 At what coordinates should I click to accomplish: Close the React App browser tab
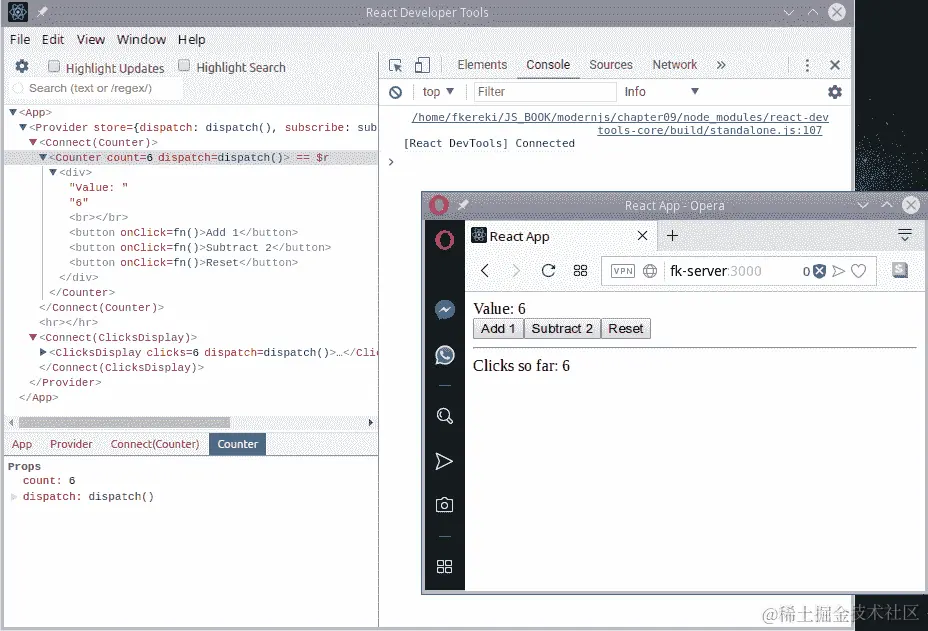[642, 236]
